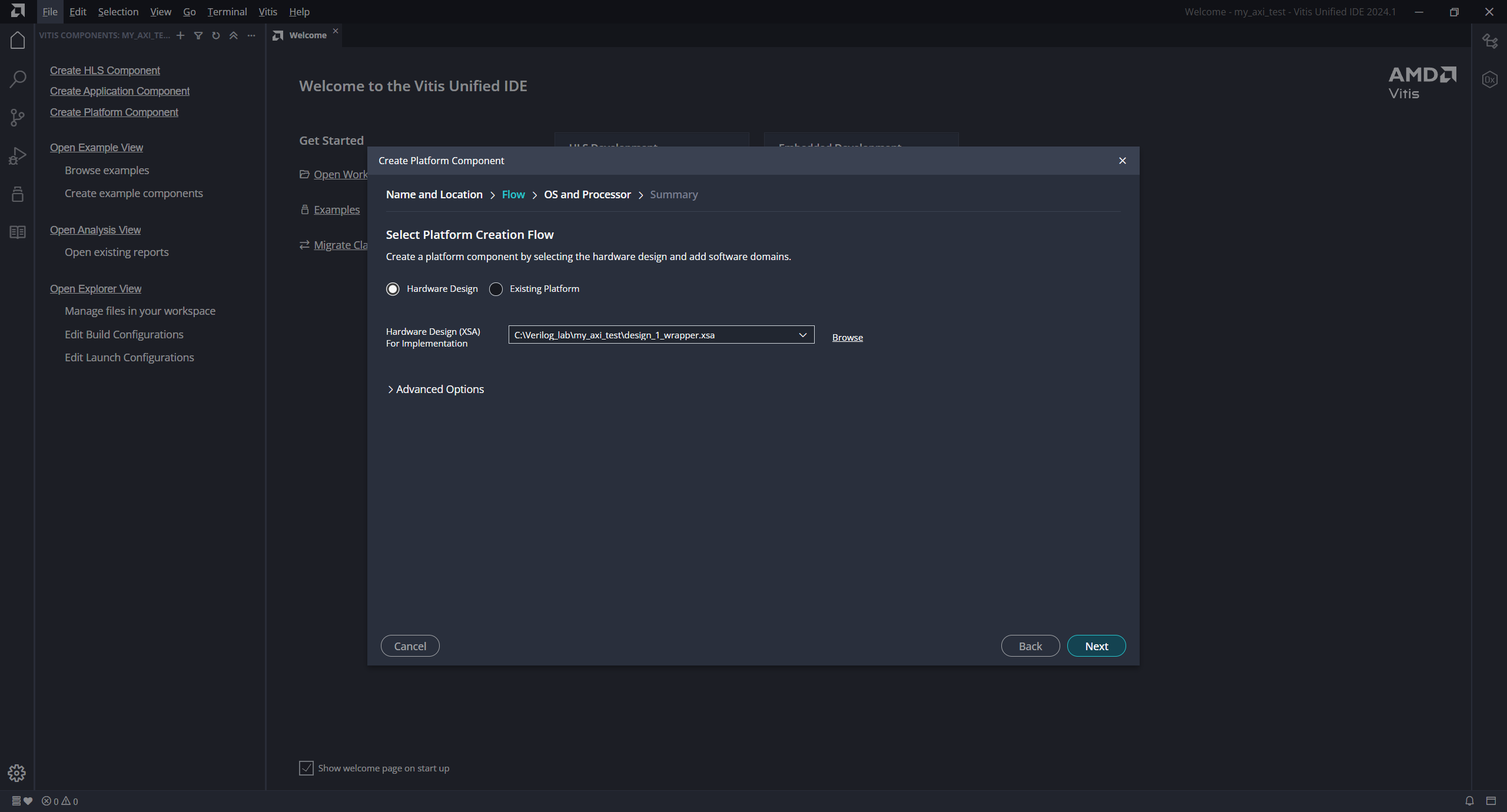This screenshot has width=1507, height=812.
Task: Open the settings gear at the bottom left
Action: pos(17,773)
